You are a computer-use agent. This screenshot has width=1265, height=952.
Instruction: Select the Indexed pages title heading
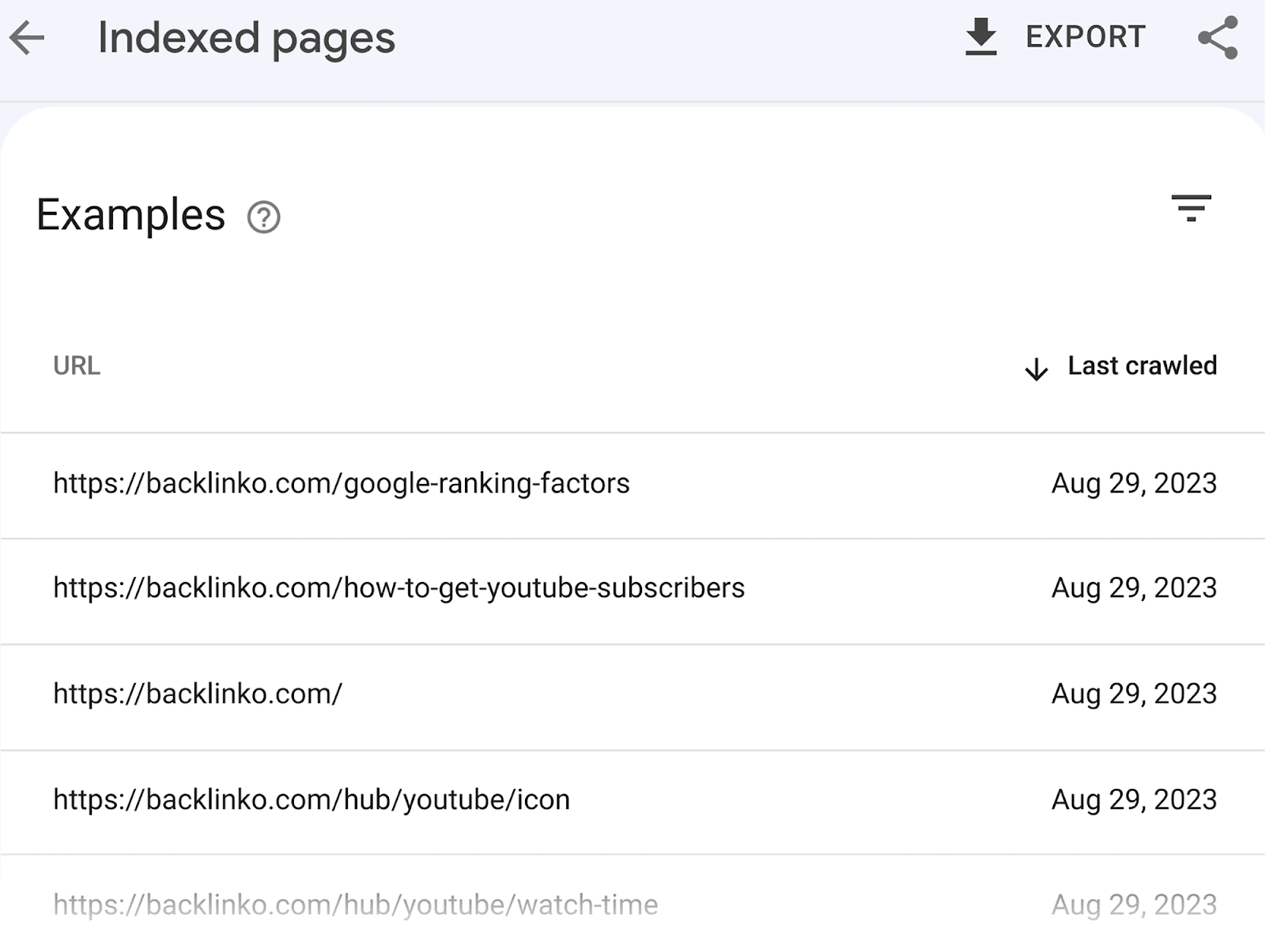[x=247, y=38]
